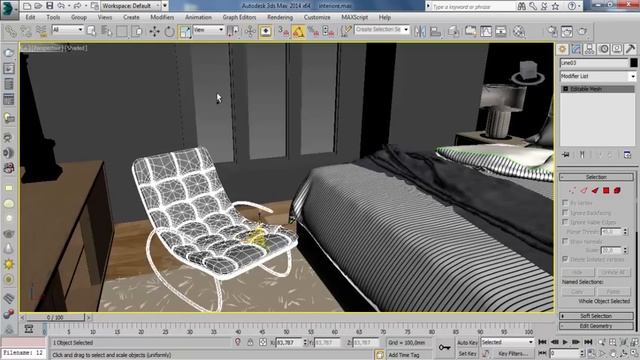Enable Ignore Visible Edges checkbox

coord(565,222)
